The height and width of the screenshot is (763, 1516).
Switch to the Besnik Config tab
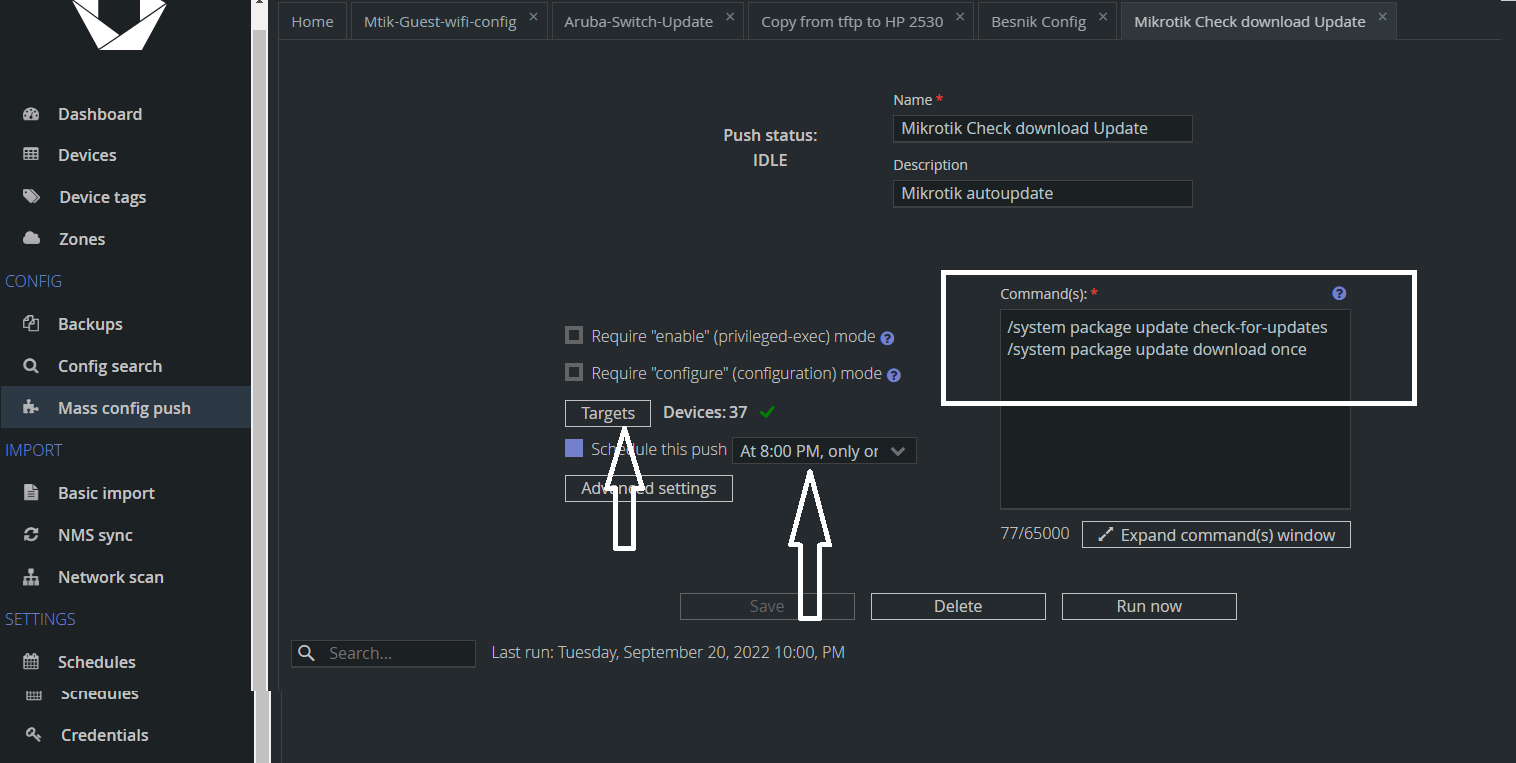coord(1038,21)
